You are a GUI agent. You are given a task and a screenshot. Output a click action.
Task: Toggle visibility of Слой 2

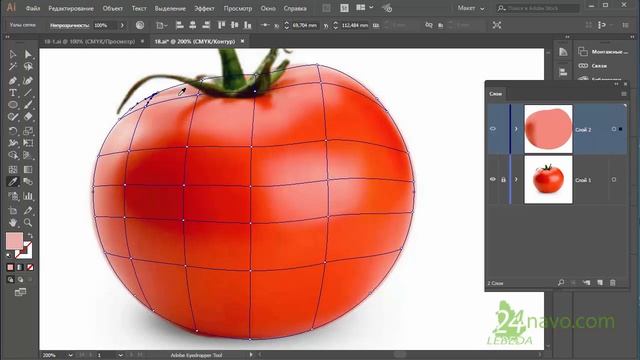(x=493, y=129)
